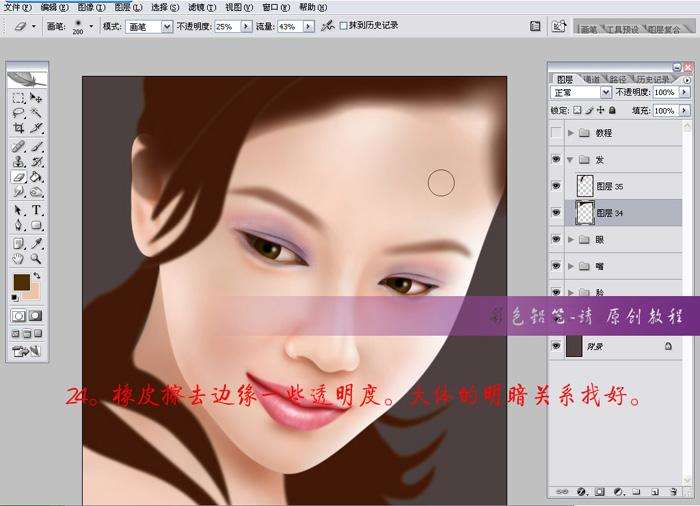Collapse the 发 layer group
This screenshot has width=700, height=506.
coord(571,159)
